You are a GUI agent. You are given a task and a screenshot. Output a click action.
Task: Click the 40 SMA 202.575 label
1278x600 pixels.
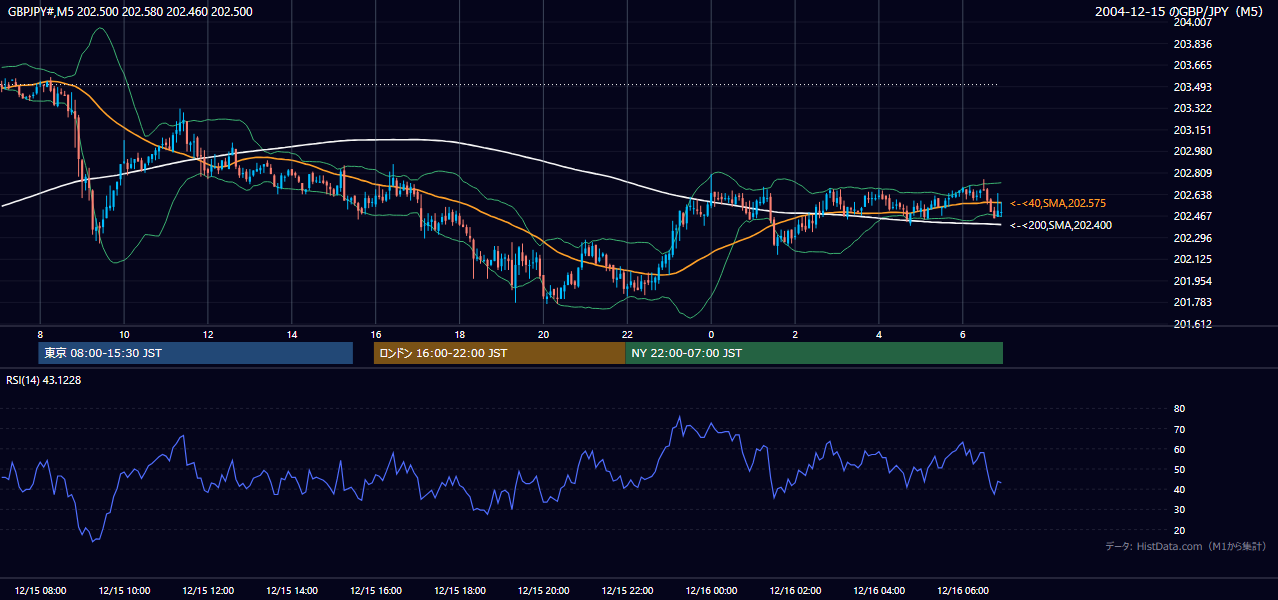tap(1058, 203)
